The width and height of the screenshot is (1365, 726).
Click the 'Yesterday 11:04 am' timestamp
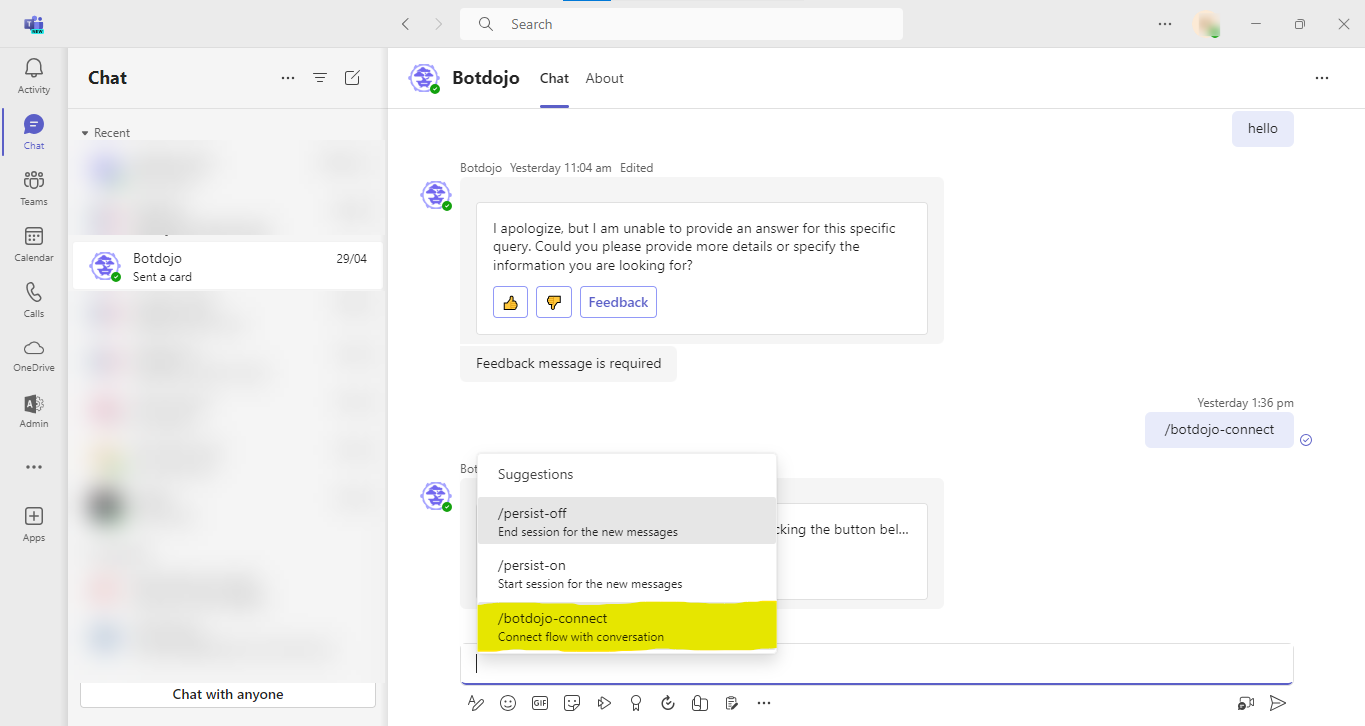coord(561,168)
